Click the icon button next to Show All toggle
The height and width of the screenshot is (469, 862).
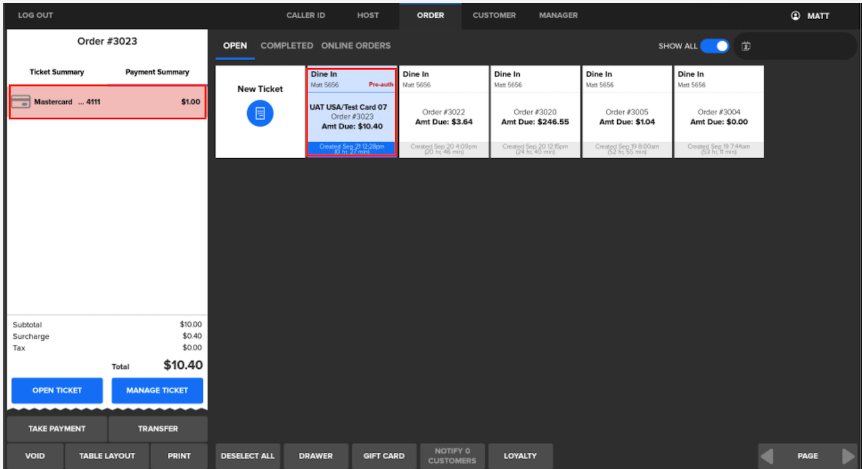(747, 46)
